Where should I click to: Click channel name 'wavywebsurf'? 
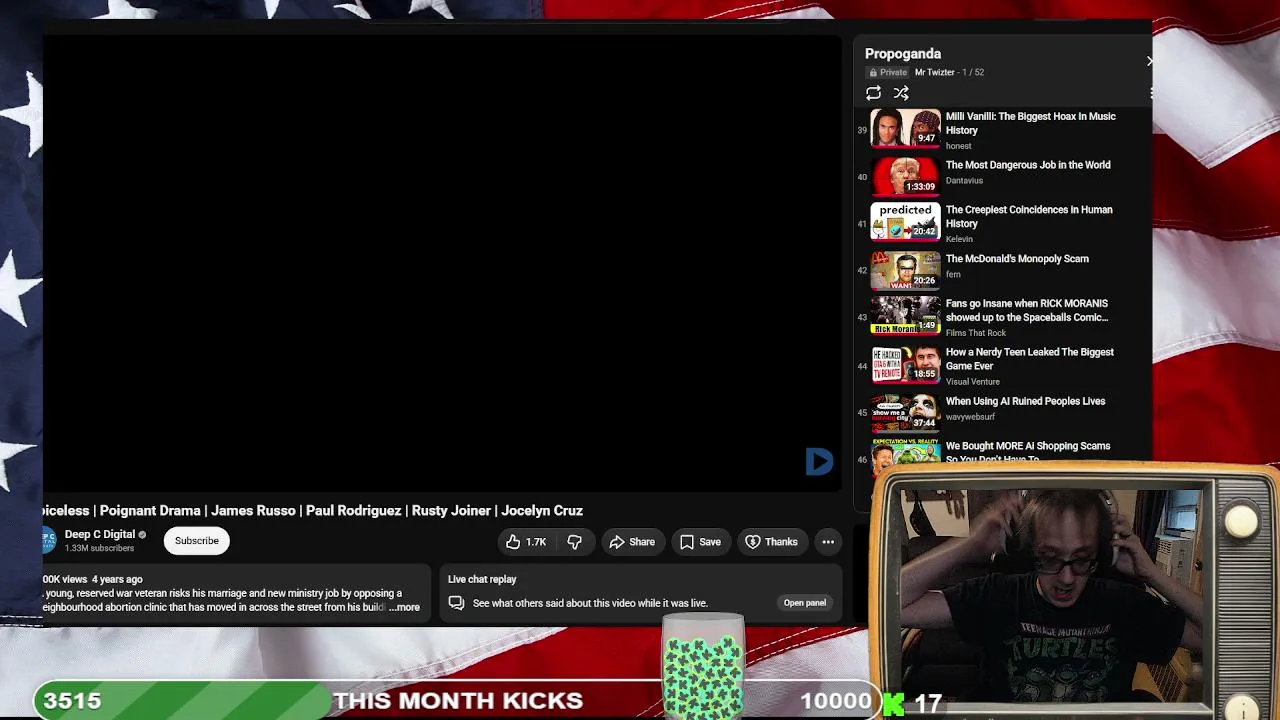(970, 417)
